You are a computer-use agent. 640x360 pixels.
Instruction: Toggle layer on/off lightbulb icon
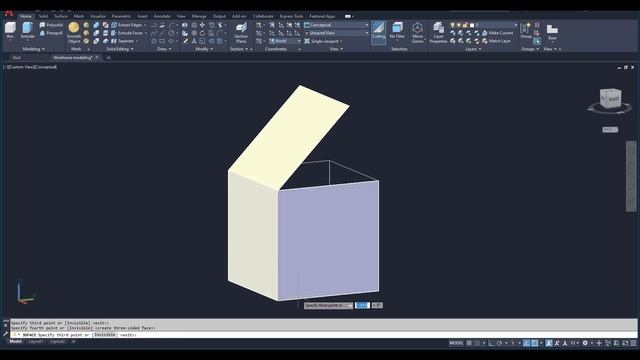pyautogui.click(x=452, y=25)
